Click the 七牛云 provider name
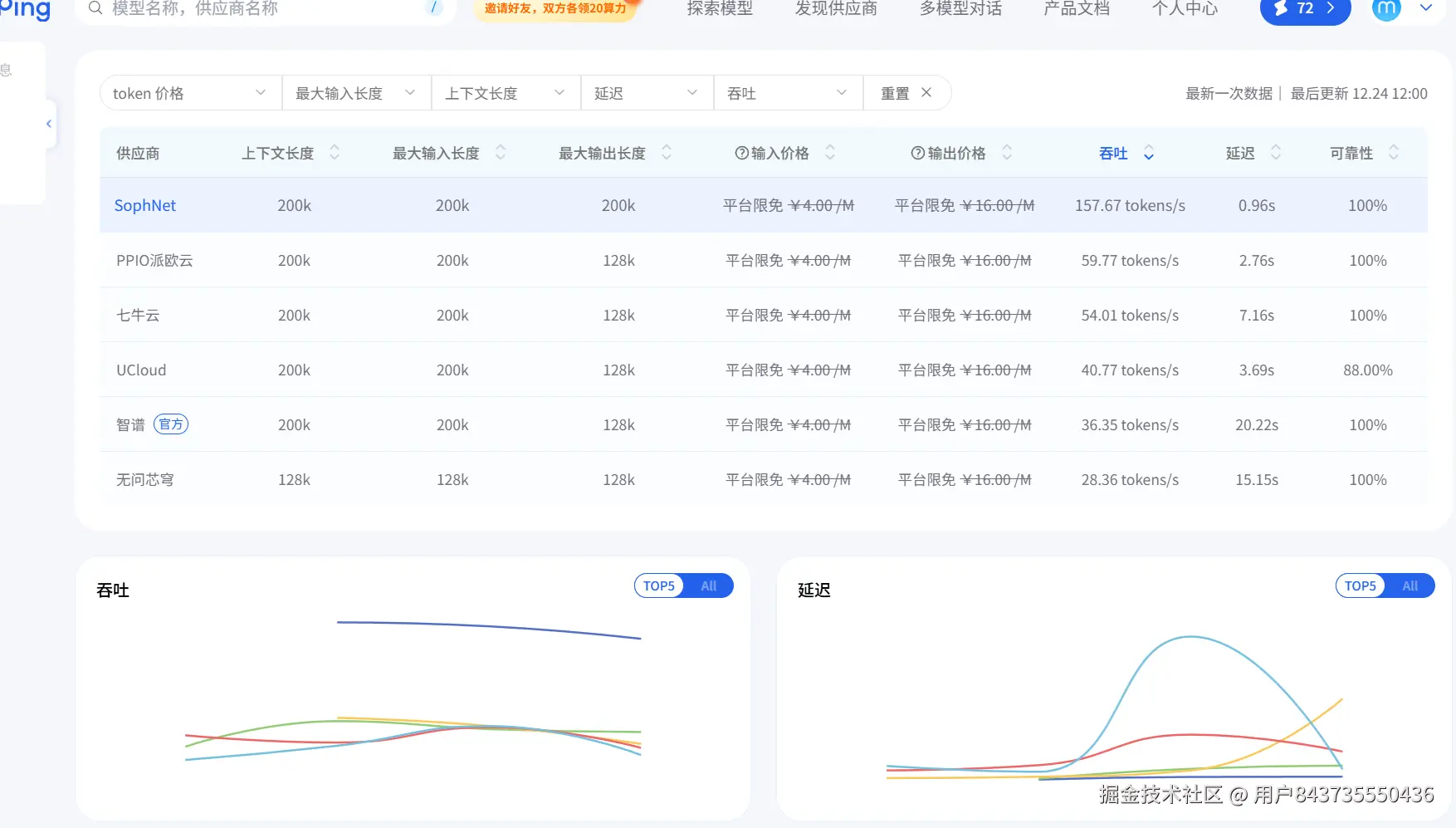The width and height of the screenshot is (1456, 828). pos(138,315)
